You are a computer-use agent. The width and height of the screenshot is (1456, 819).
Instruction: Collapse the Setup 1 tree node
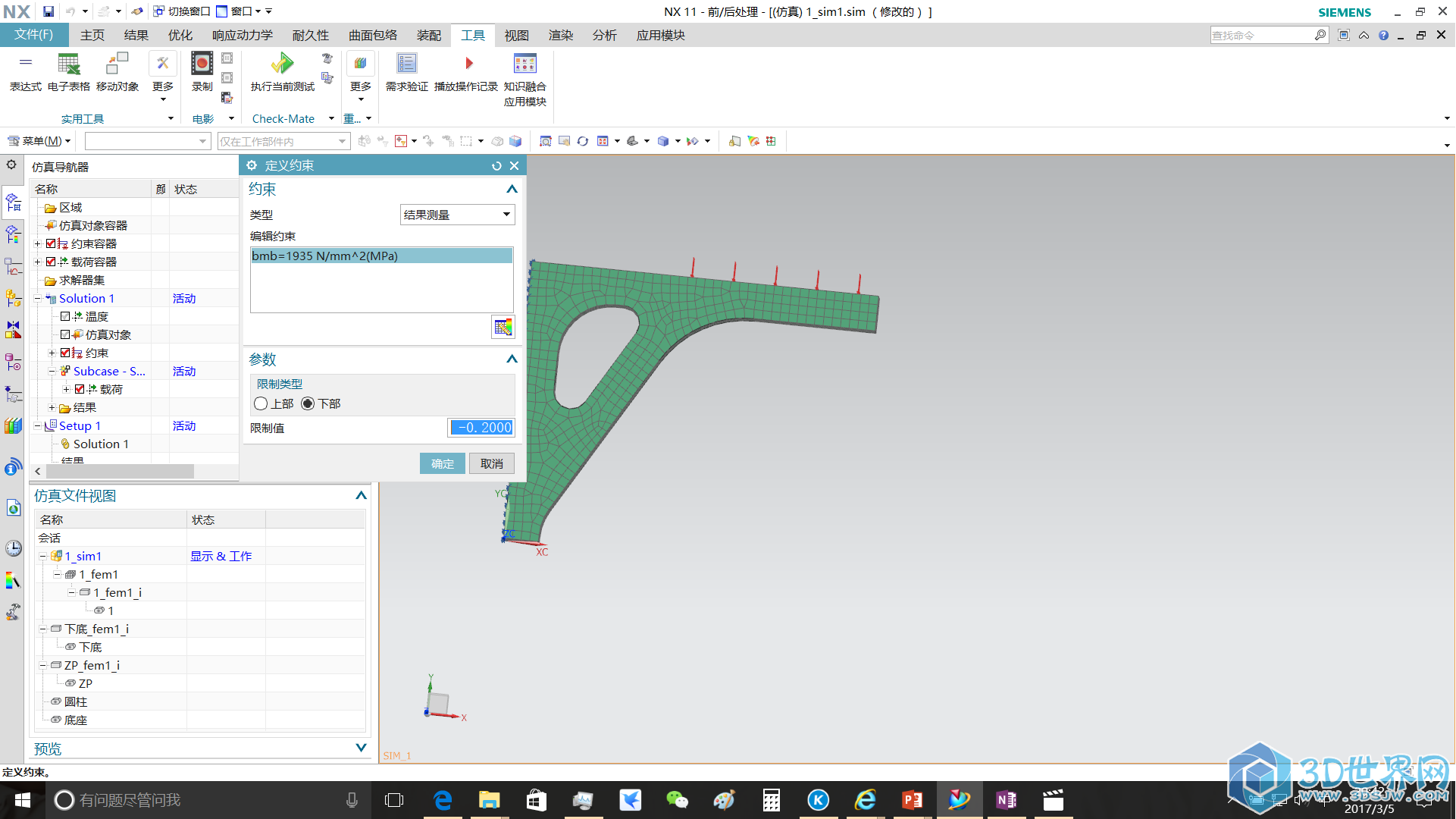38,426
